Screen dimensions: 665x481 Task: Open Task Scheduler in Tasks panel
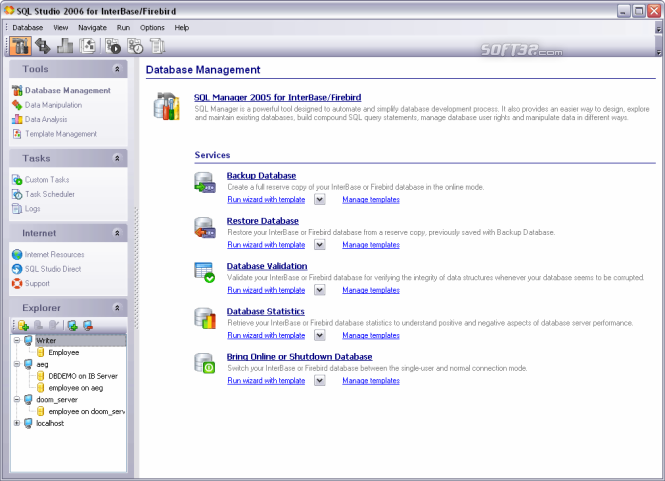[50, 194]
